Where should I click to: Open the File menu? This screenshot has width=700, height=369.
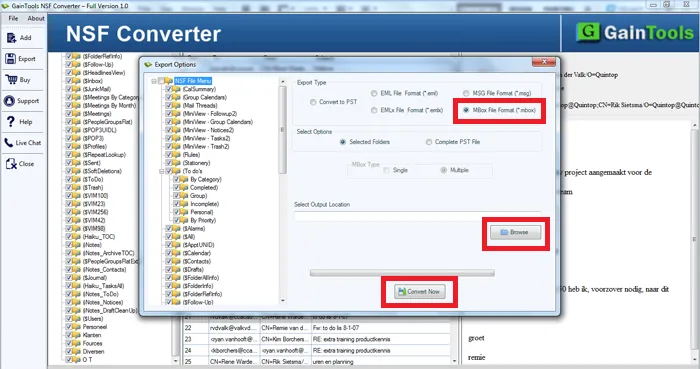(x=13, y=18)
